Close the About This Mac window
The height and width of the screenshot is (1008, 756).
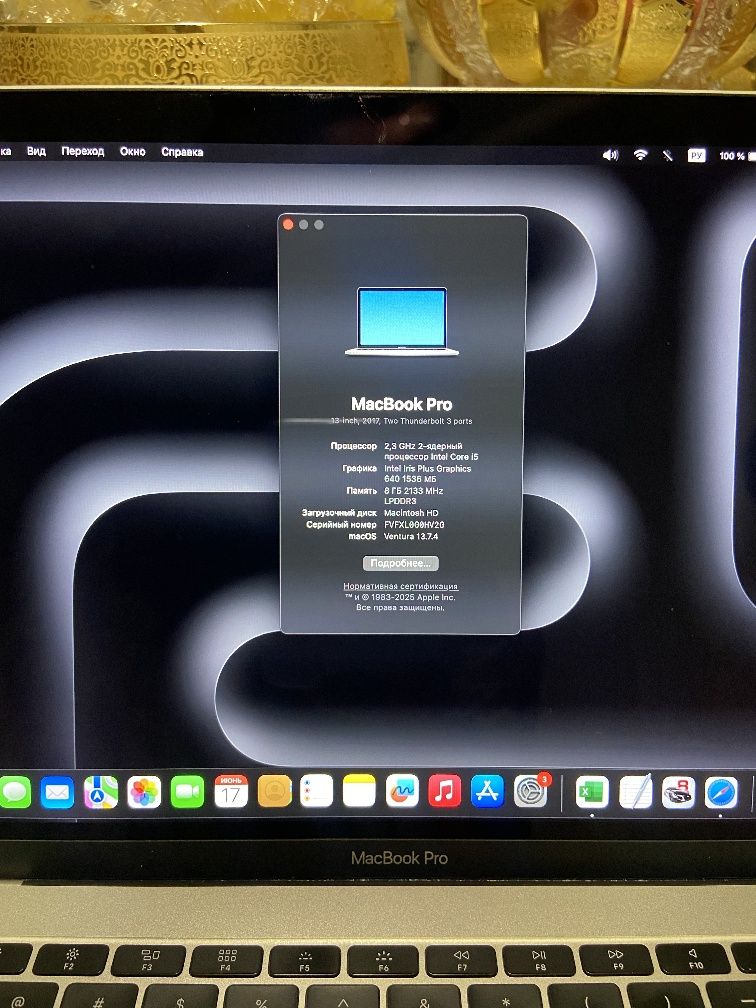[x=288, y=224]
